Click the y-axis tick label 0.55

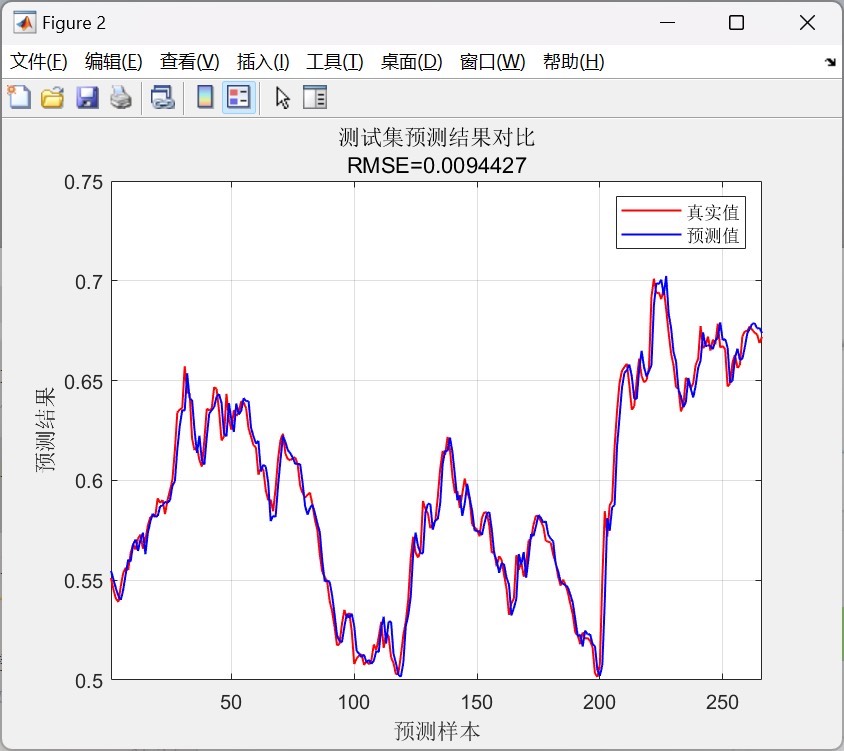(x=83, y=581)
